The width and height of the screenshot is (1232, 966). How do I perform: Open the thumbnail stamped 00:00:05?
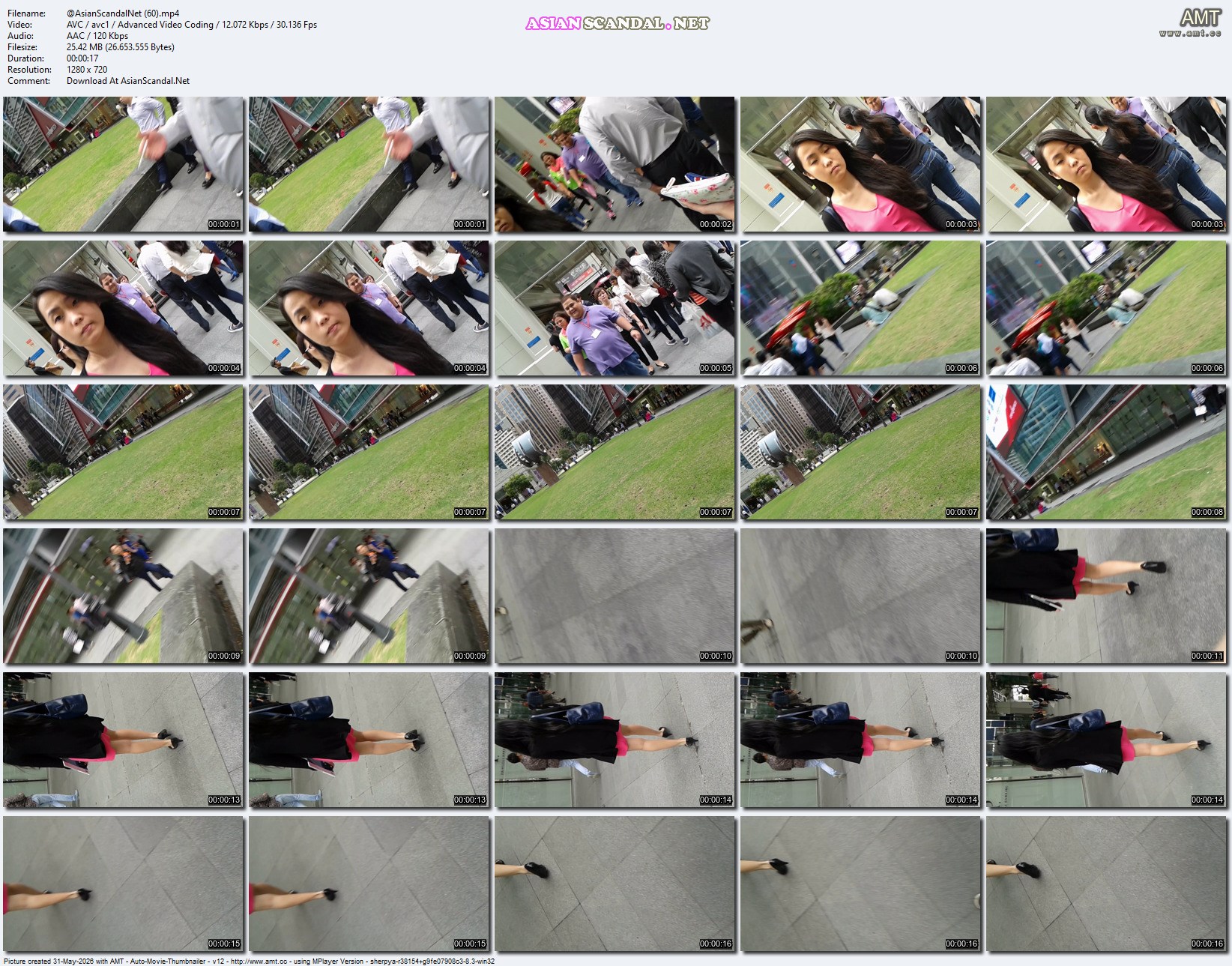click(x=615, y=308)
